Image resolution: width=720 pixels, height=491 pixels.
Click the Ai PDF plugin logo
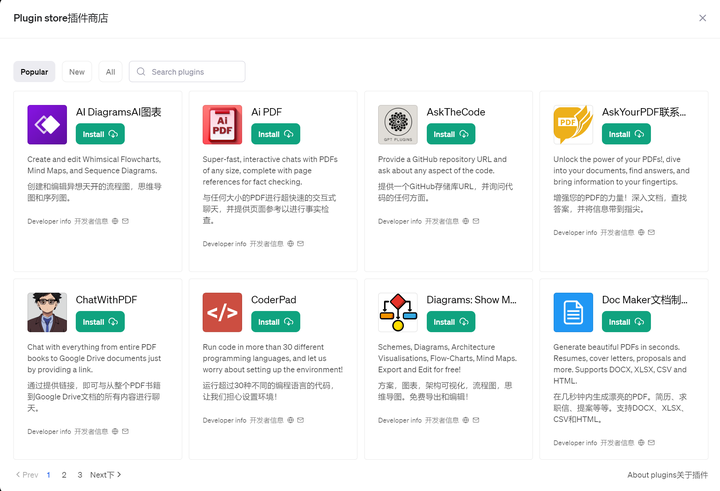(222, 125)
